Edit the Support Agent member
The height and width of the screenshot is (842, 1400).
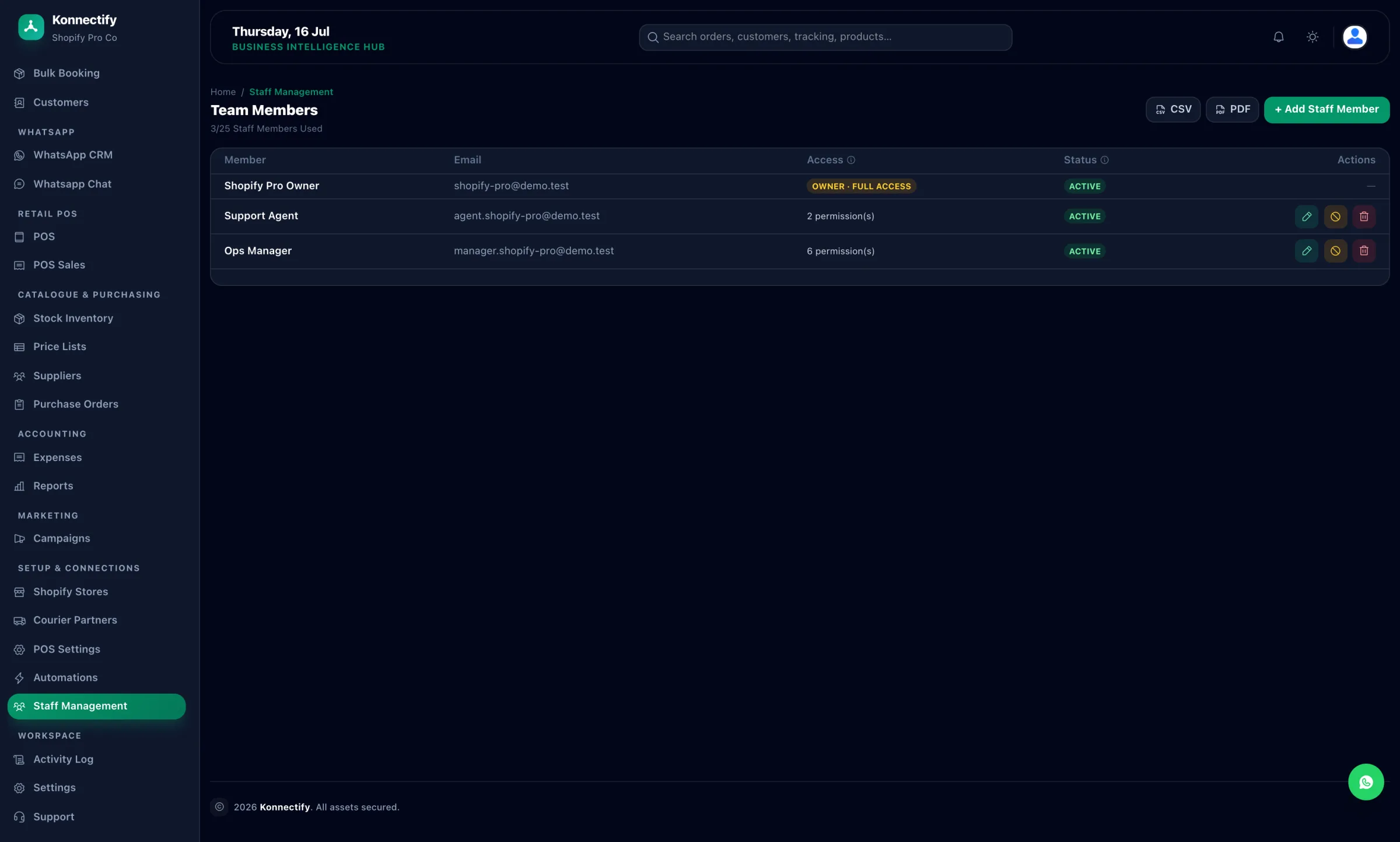click(1307, 216)
